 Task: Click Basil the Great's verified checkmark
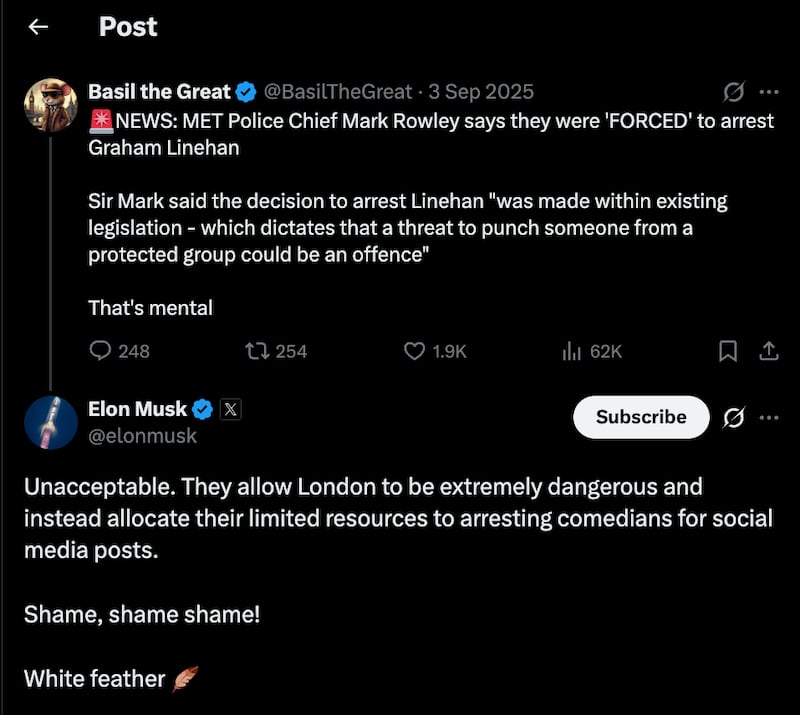[x=243, y=91]
